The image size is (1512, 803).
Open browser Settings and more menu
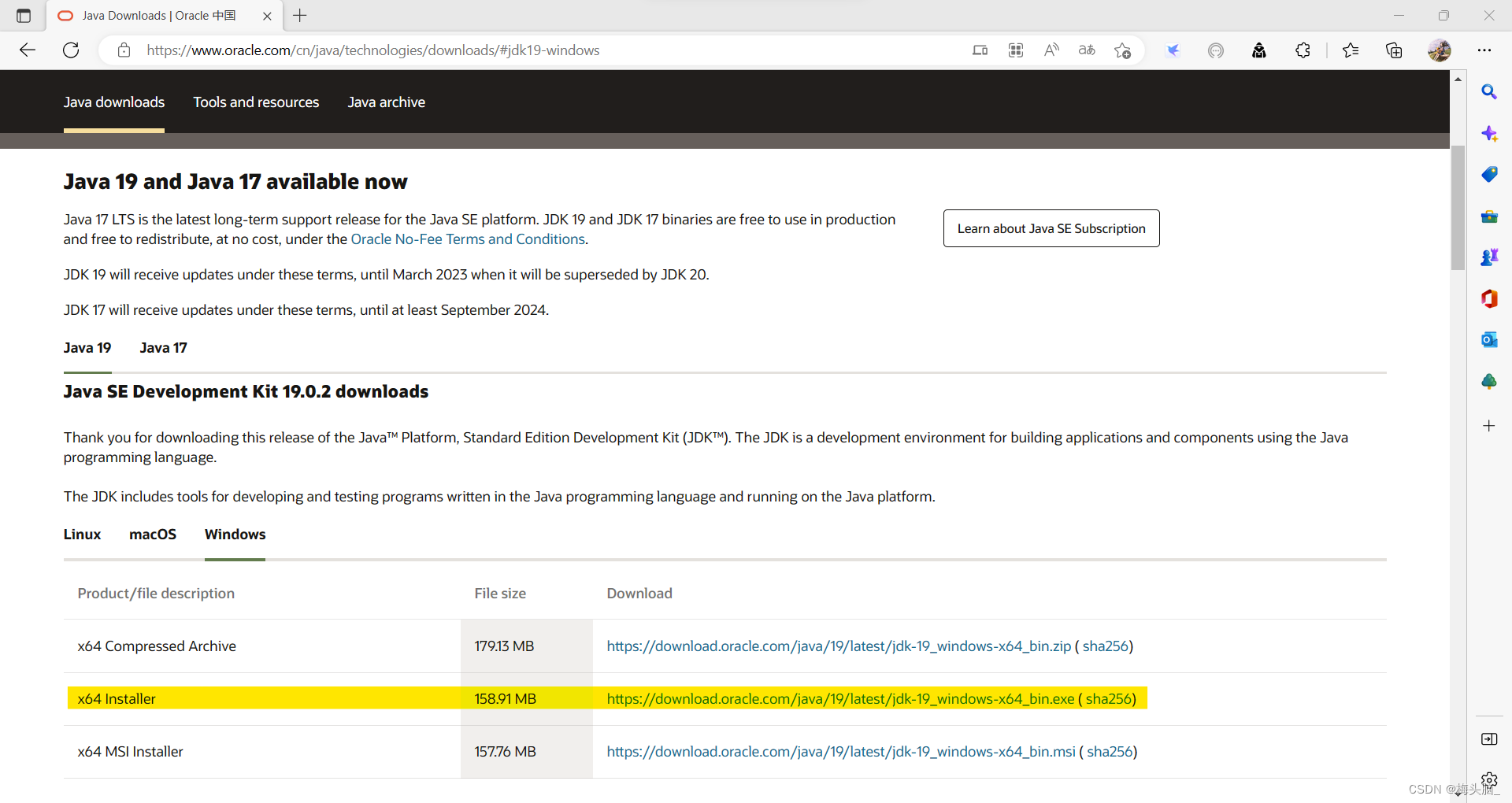1484,50
